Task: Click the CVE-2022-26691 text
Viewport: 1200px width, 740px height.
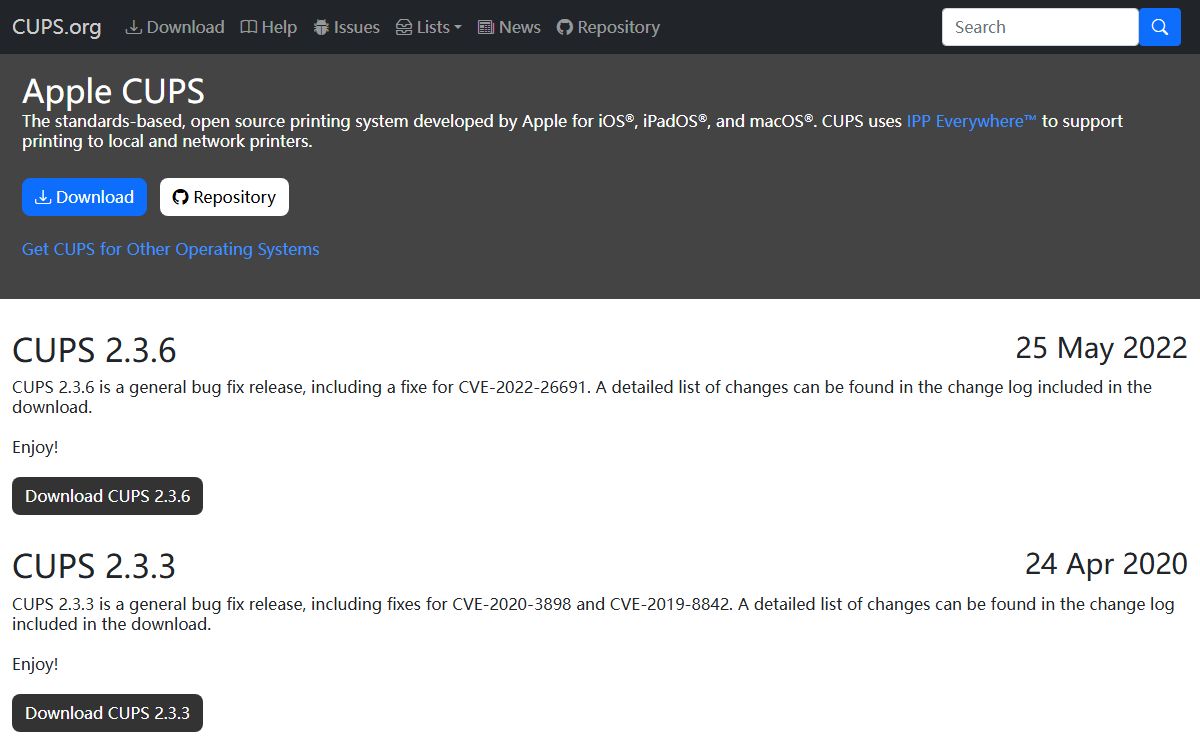Action: point(523,387)
